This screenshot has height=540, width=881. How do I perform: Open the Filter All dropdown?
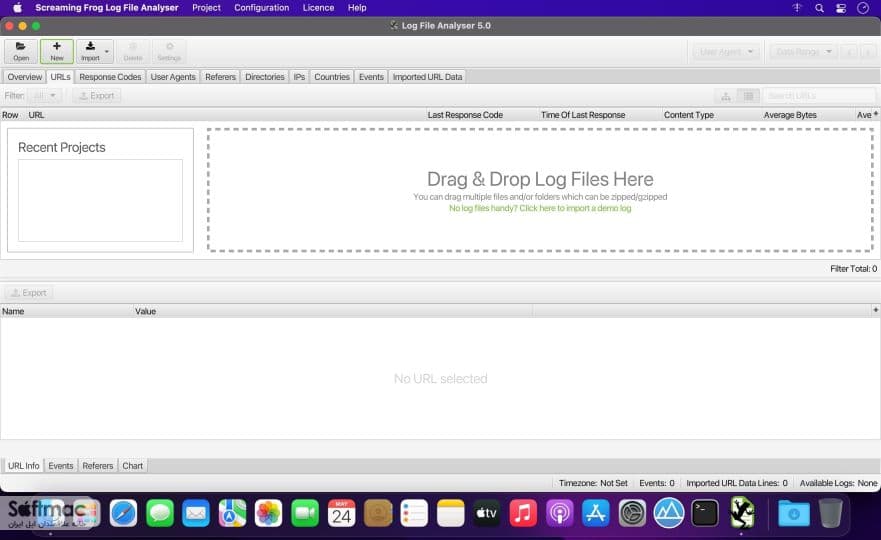pos(45,96)
